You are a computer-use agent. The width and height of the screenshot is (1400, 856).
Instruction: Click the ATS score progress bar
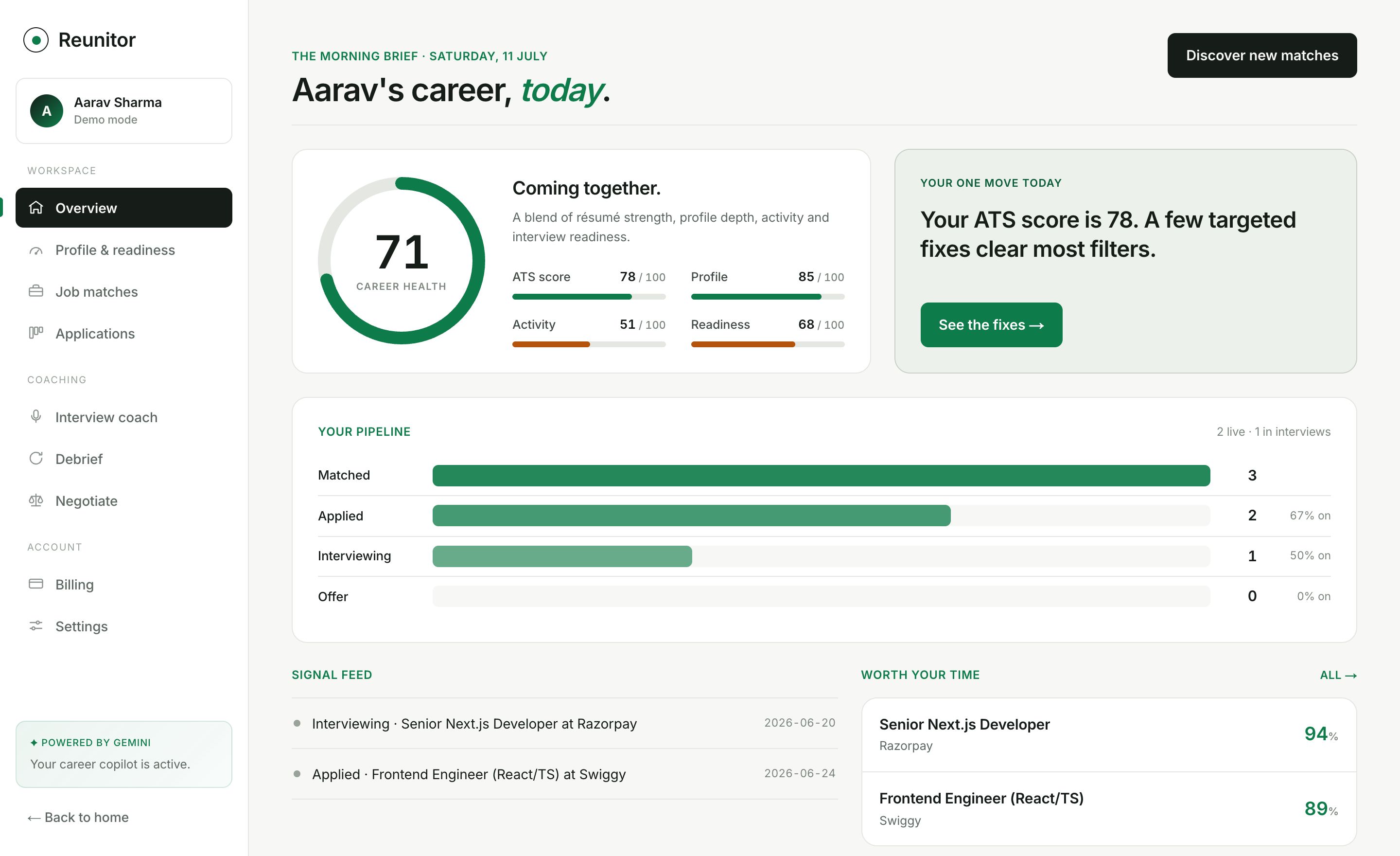(589, 297)
